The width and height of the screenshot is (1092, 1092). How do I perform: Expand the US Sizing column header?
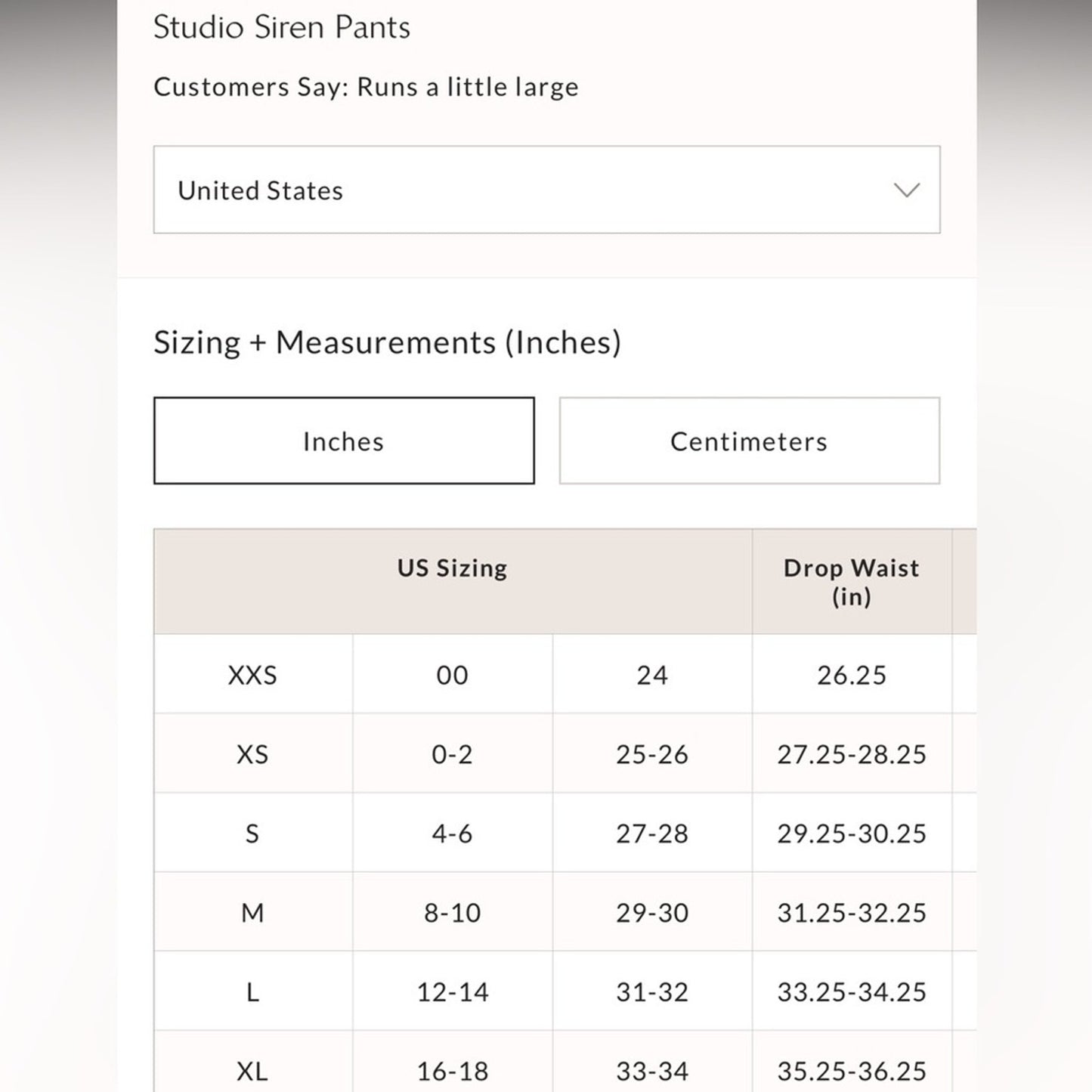pos(452,568)
